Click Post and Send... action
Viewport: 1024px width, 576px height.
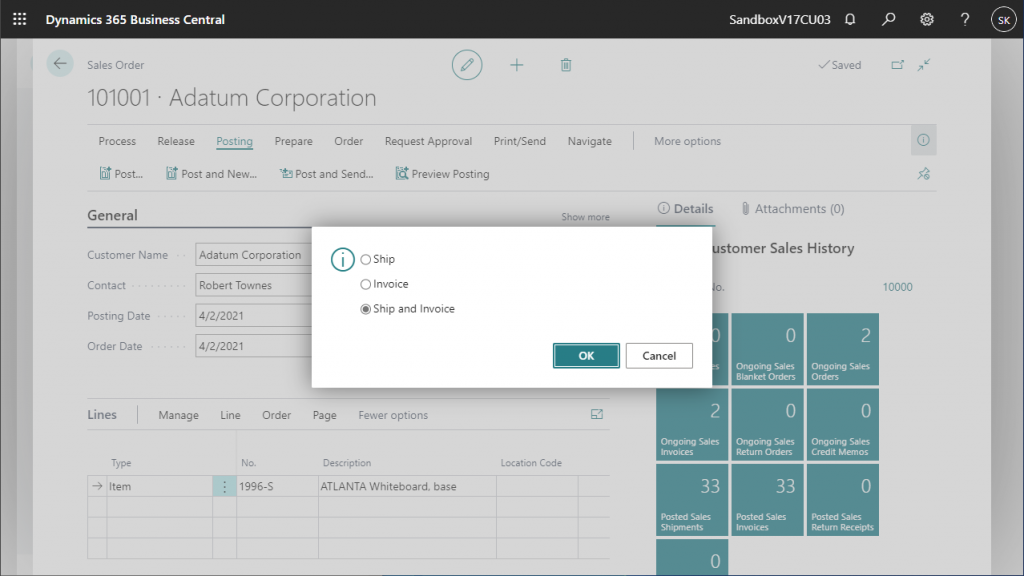point(327,174)
